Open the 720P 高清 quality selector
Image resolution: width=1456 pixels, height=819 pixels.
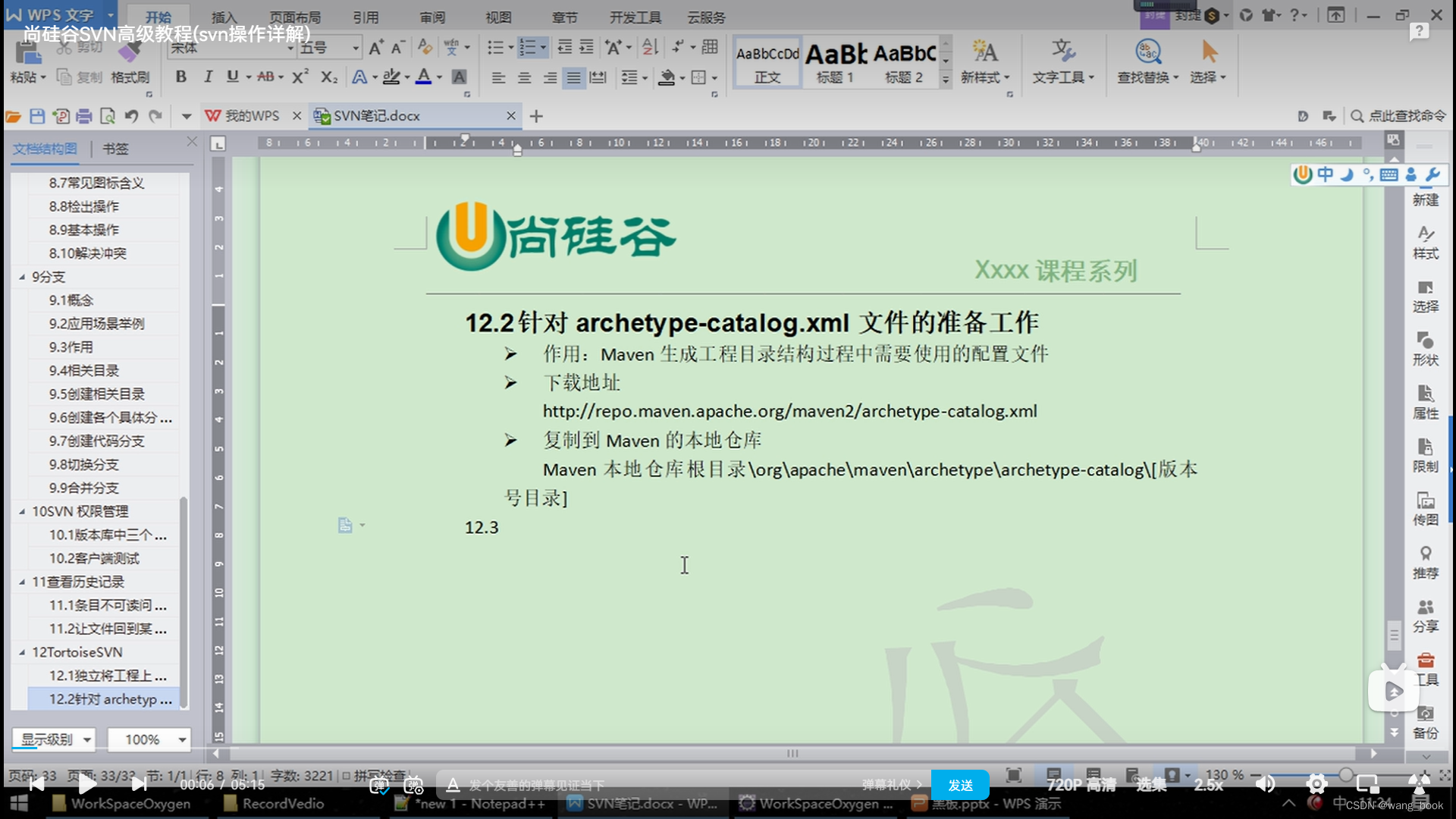[1081, 785]
